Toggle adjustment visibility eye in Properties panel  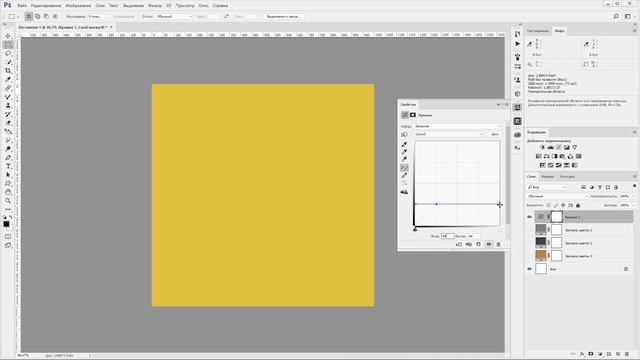[489, 244]
